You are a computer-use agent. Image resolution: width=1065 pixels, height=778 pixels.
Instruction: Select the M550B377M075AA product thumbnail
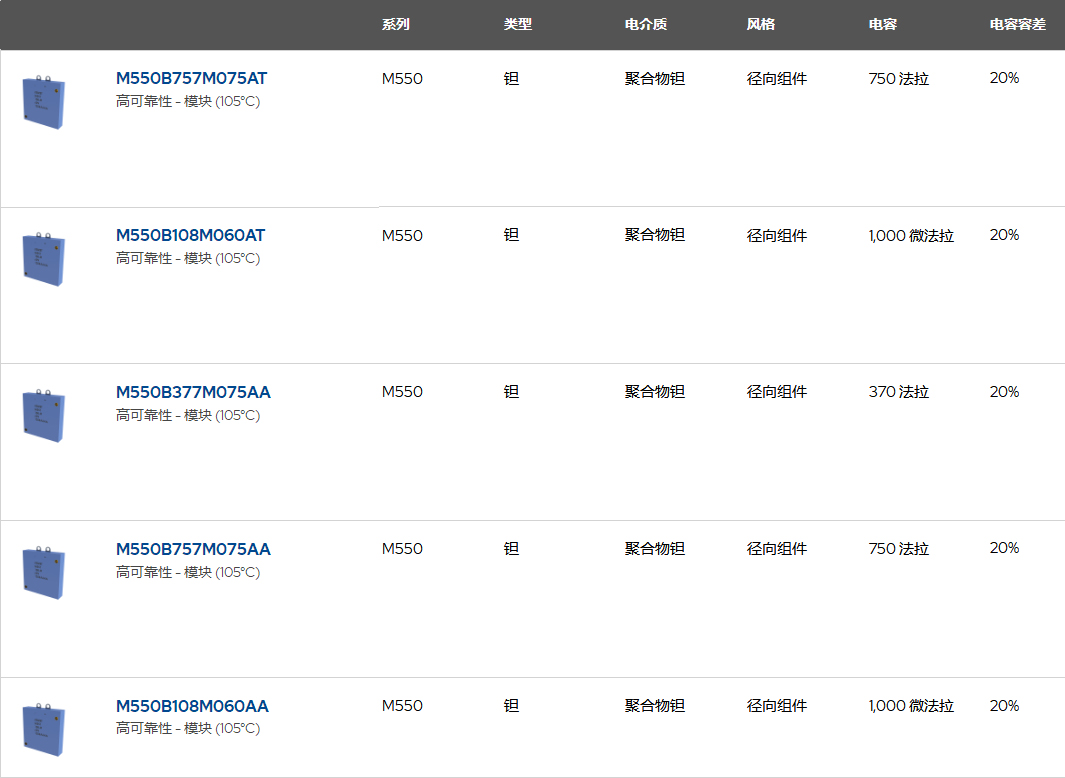click(x=44, y=415)
